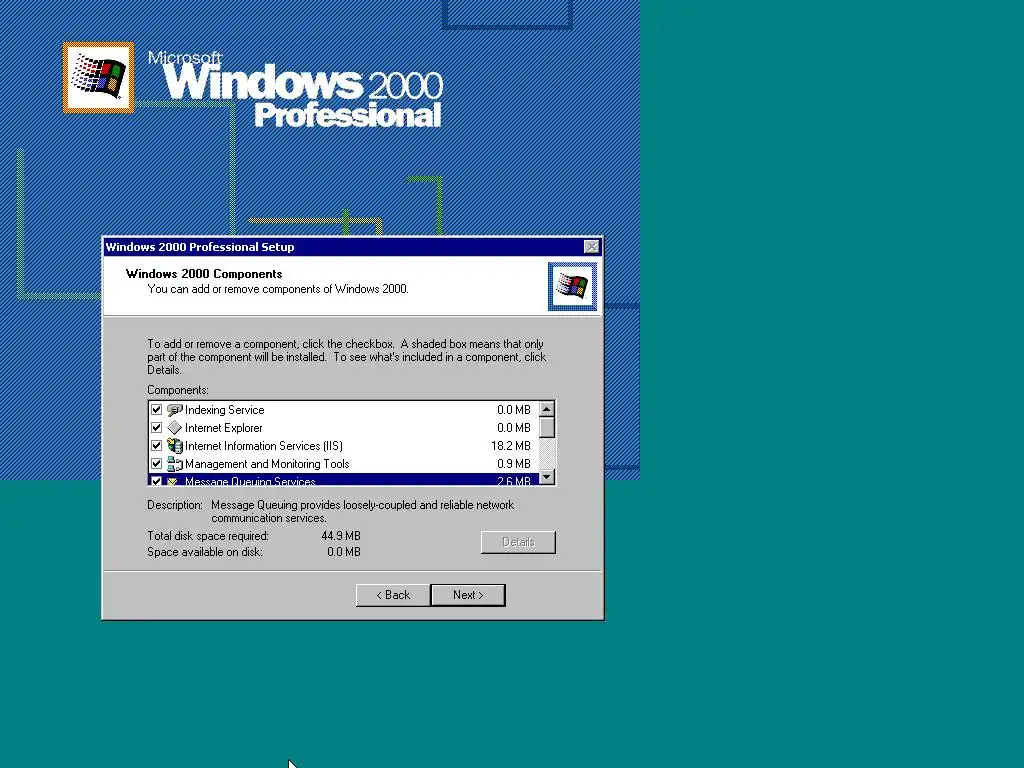The image size is (1024, 768).
Task: Click the Space available on disk label
Action: pos(205,552)
